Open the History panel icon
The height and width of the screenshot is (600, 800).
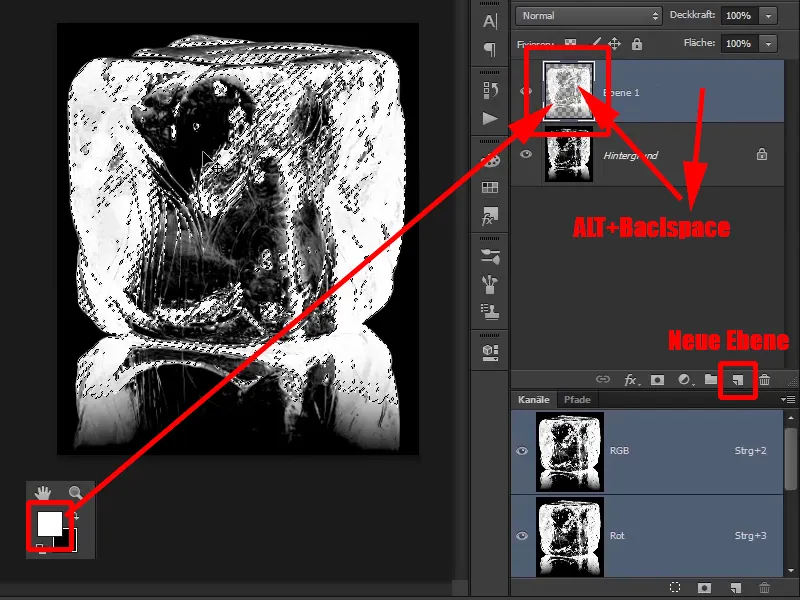(x=490, y=90)
